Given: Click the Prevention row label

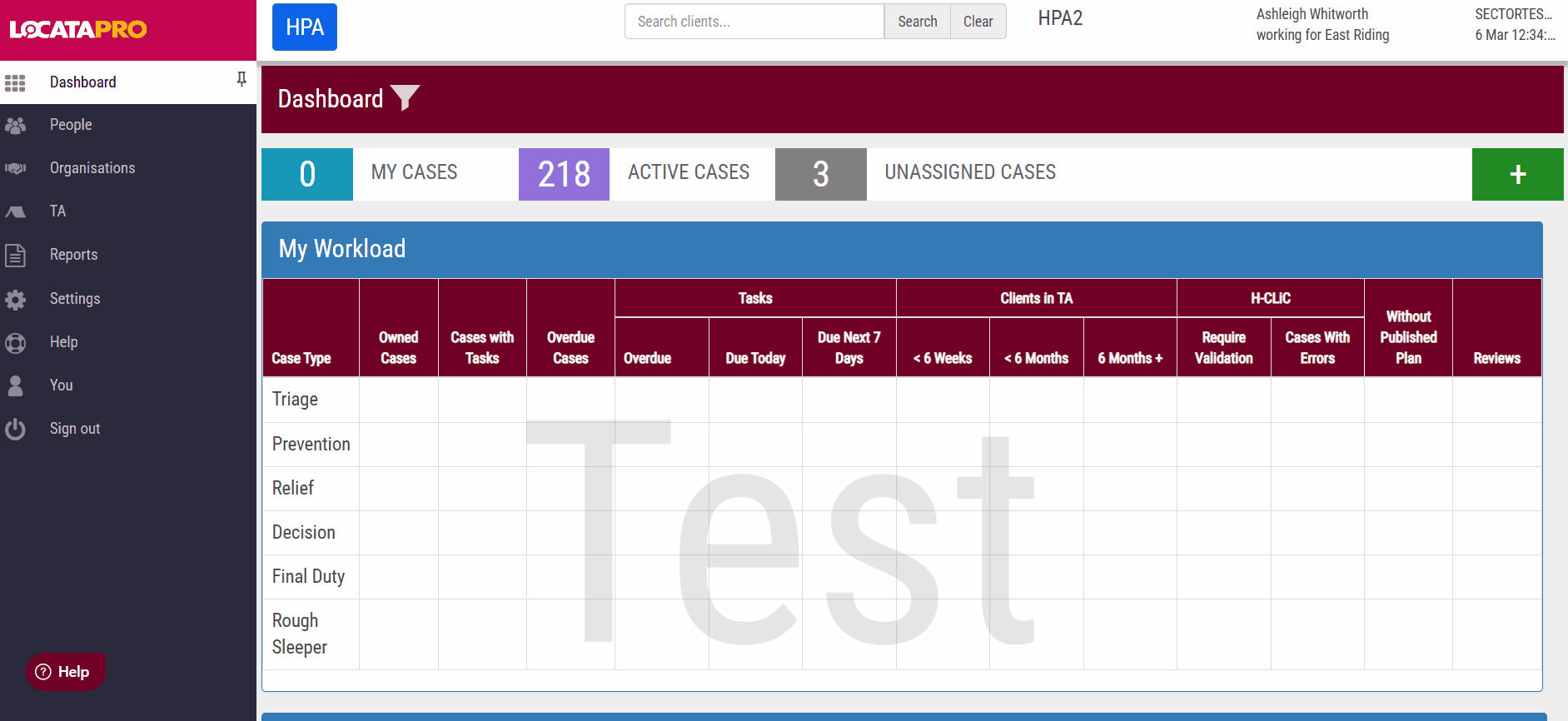Looking at the screenshot, I should click(311, 444).
